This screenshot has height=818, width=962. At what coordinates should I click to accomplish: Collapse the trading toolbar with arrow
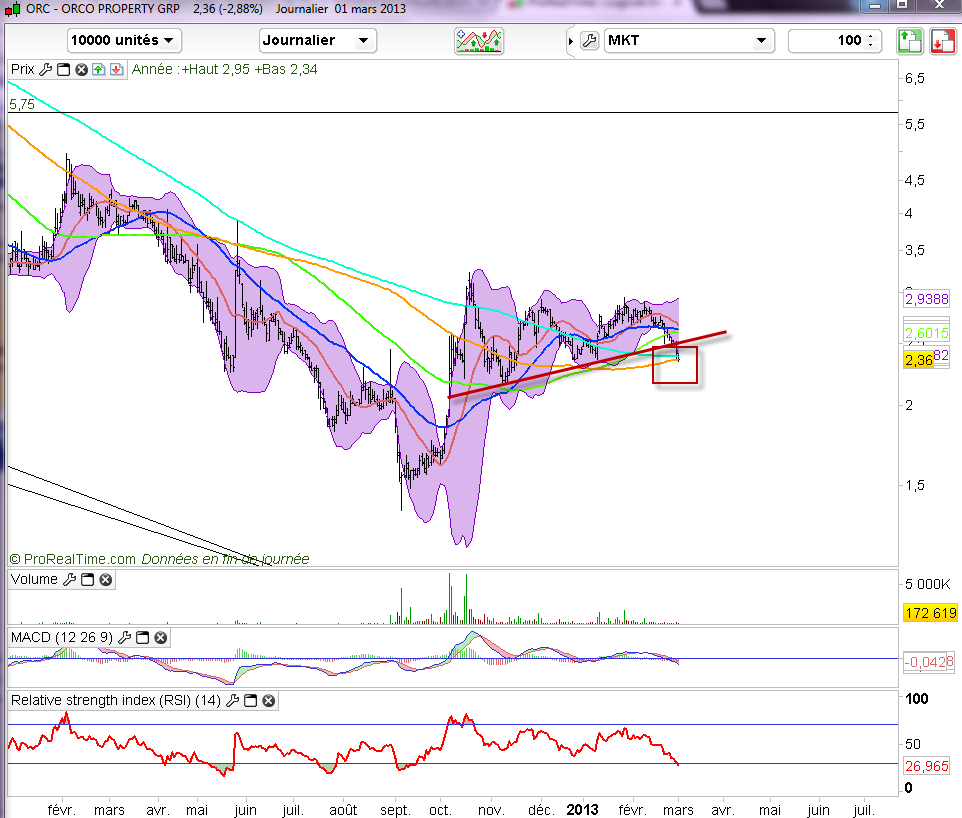(x=571, y=41)
